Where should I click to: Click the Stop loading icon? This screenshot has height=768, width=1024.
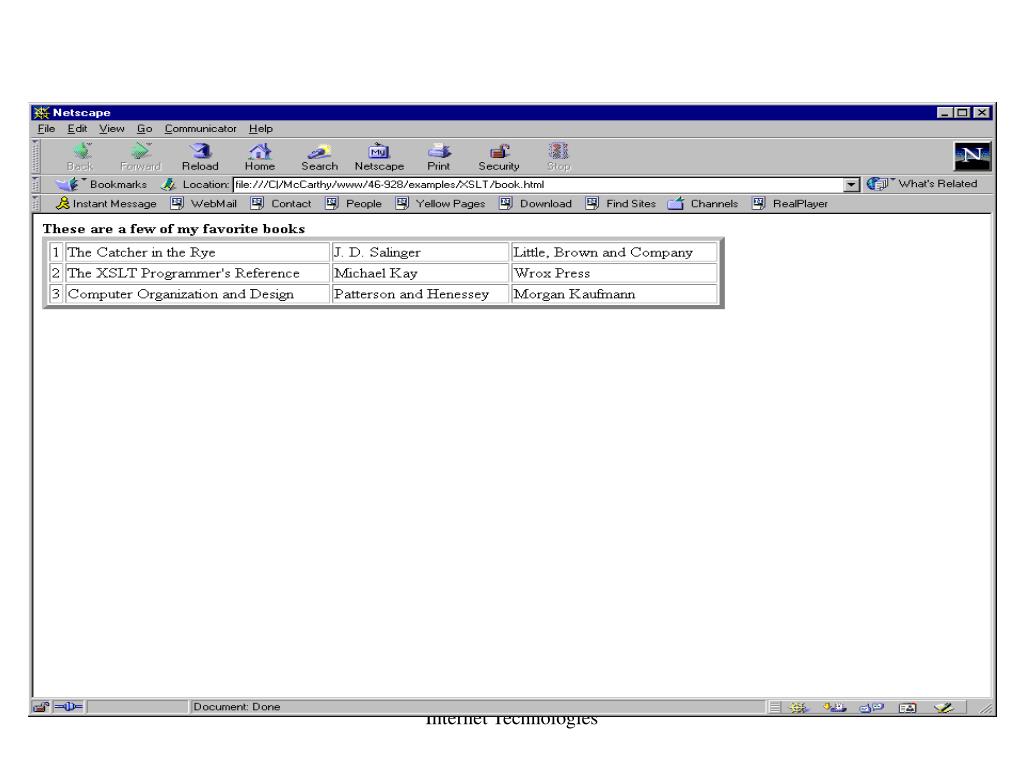coord(558,156)
